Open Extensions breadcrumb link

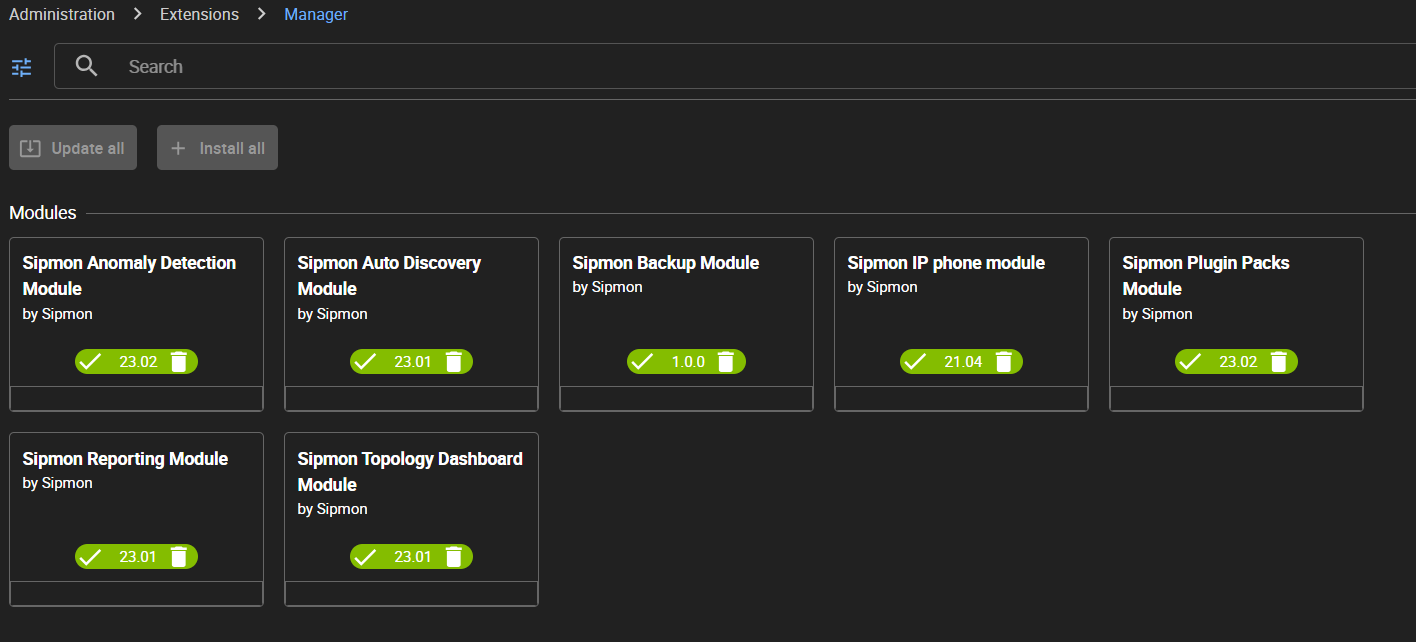199,14
